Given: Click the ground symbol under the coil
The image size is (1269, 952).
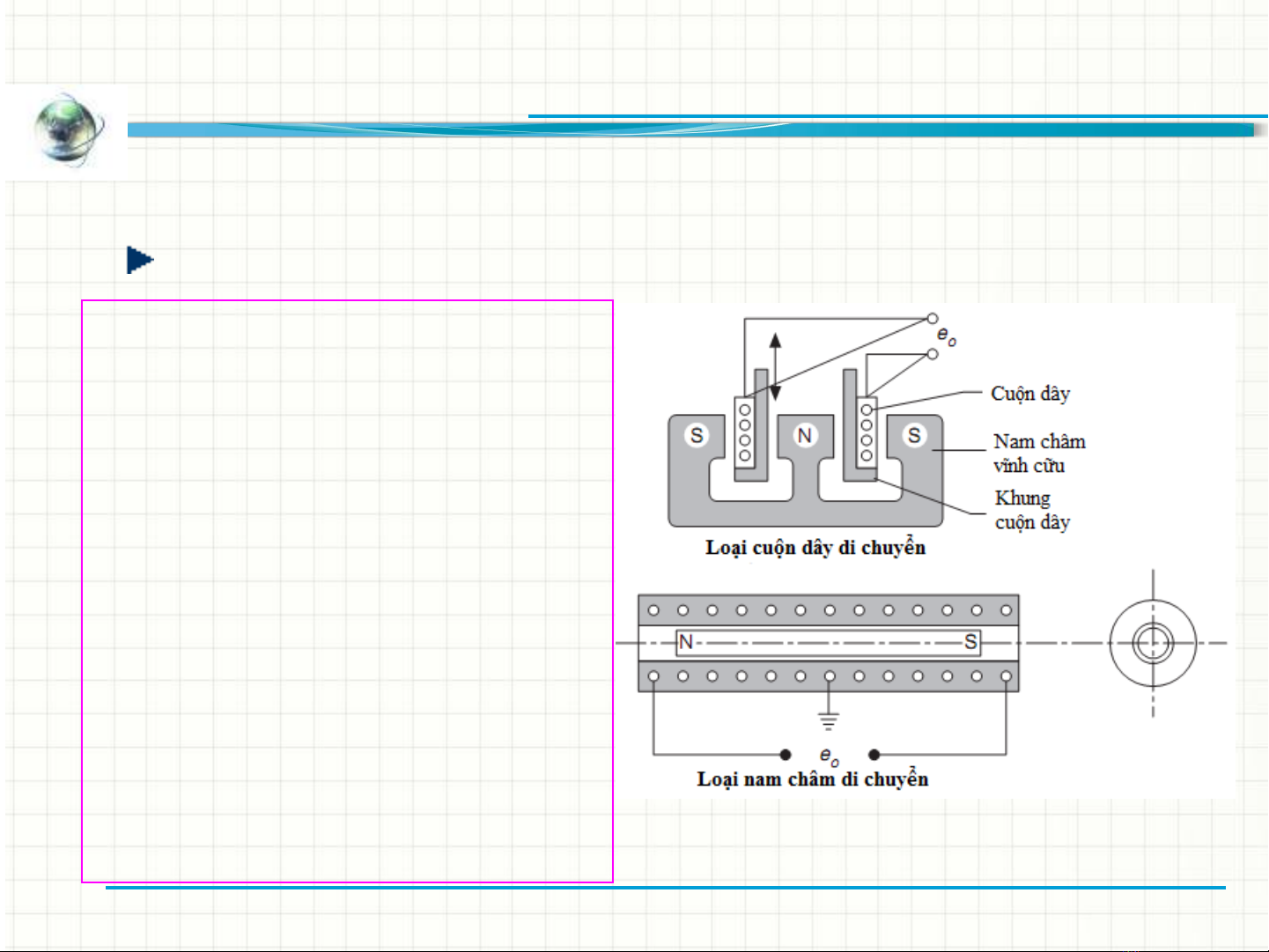Looking at the screenshot, I should [x=829, y=721].
